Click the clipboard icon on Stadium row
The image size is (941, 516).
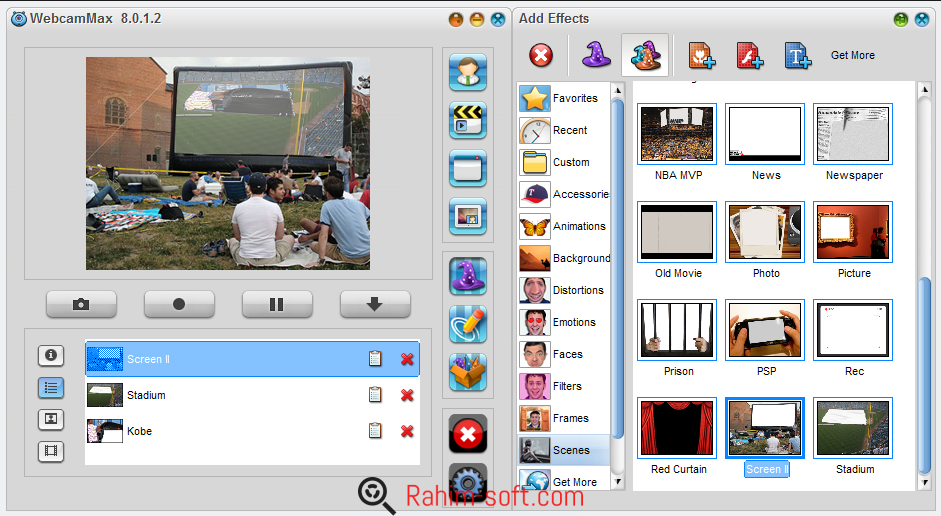coord(375,395)
